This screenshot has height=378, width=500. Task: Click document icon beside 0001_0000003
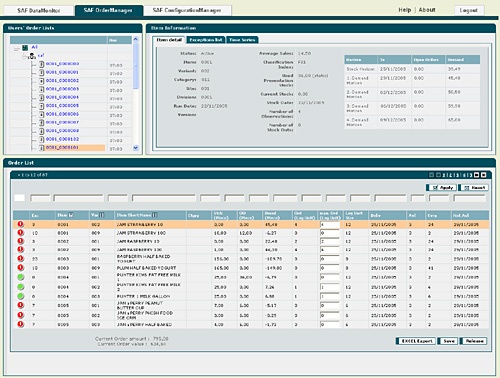click(x=42, y=89)
